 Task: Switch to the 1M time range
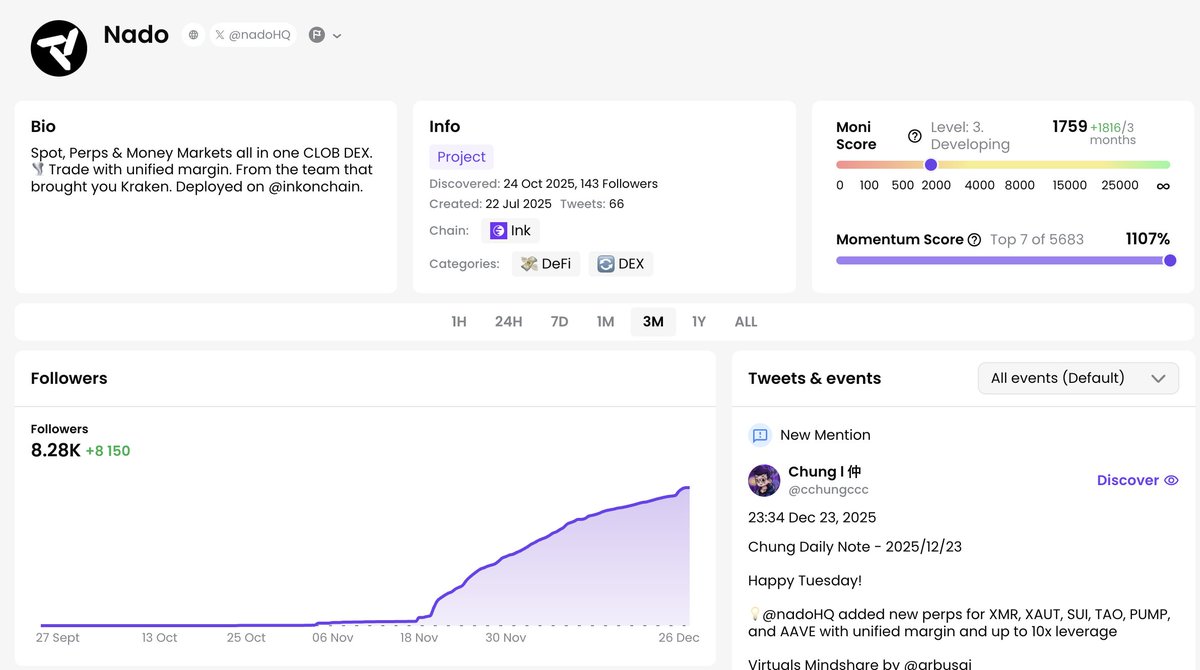pos(605,322)
